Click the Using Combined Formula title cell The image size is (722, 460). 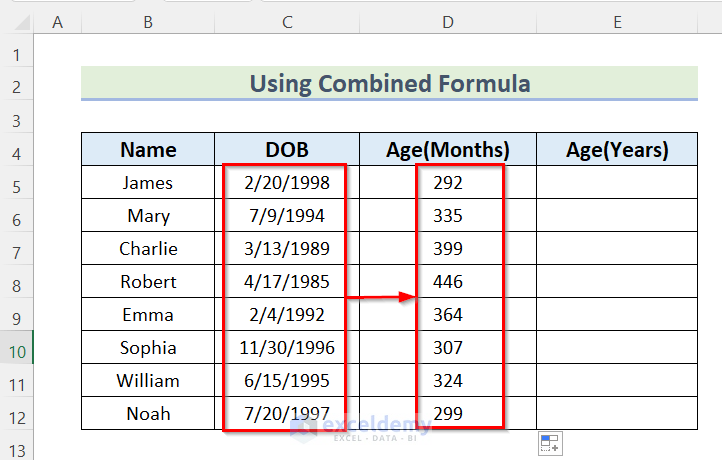pos(389,83)
